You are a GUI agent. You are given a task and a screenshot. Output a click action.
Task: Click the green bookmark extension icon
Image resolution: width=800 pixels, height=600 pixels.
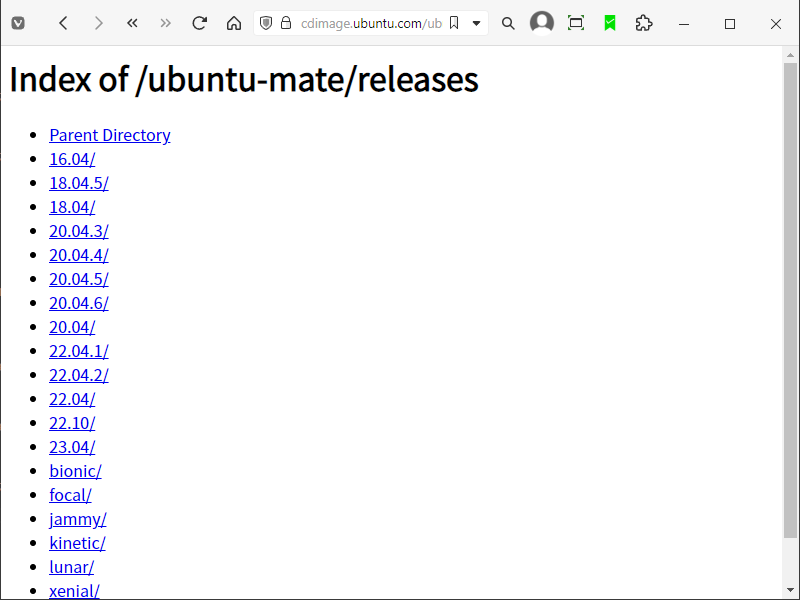point(610,23)
